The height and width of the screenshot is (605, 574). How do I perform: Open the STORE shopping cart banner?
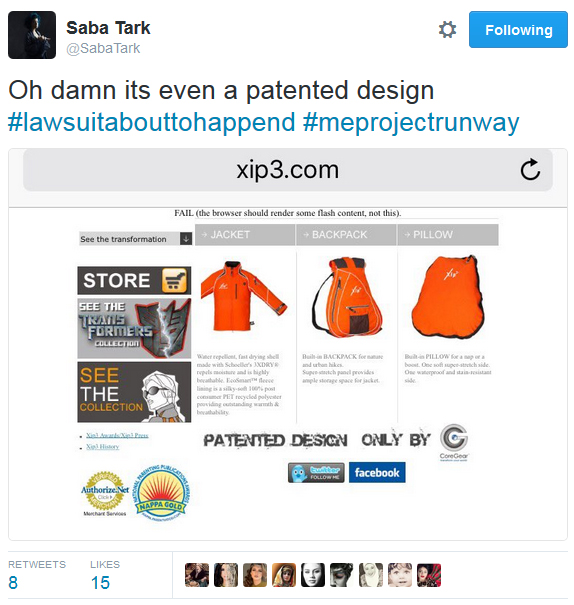[x=134, y=281]
